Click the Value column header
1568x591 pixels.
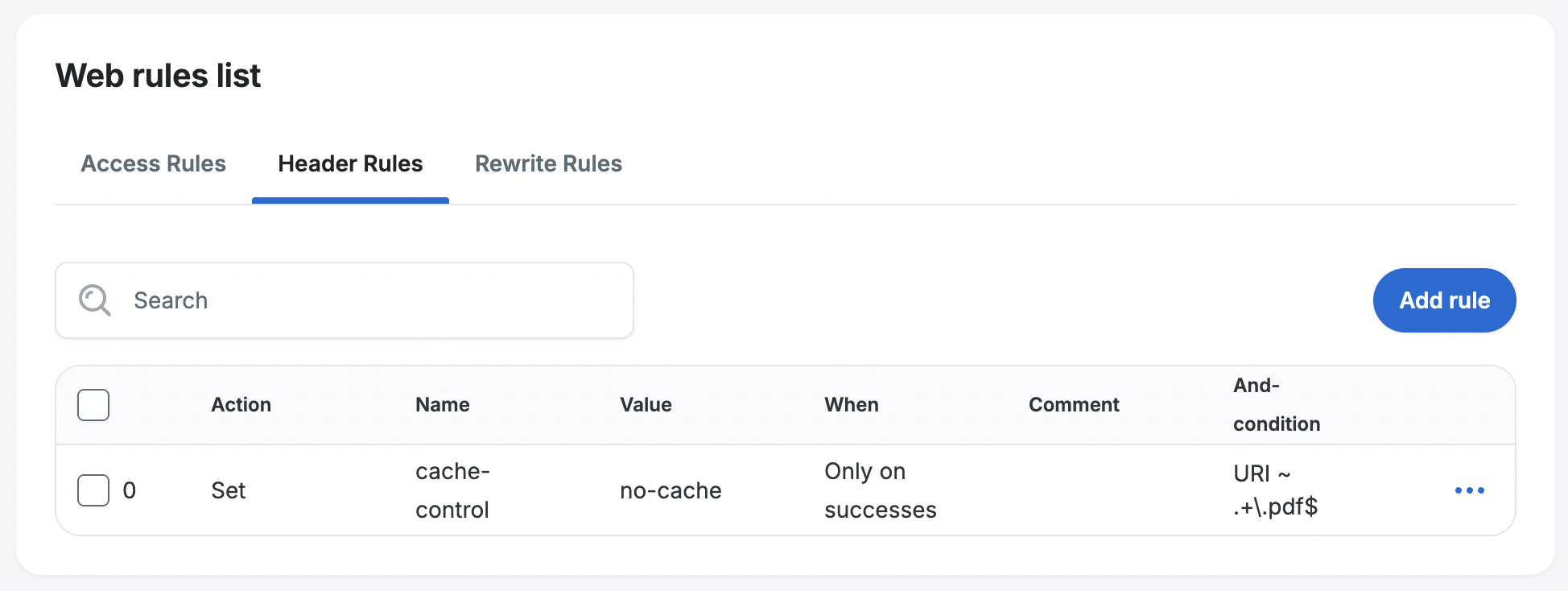pos(646,405)
